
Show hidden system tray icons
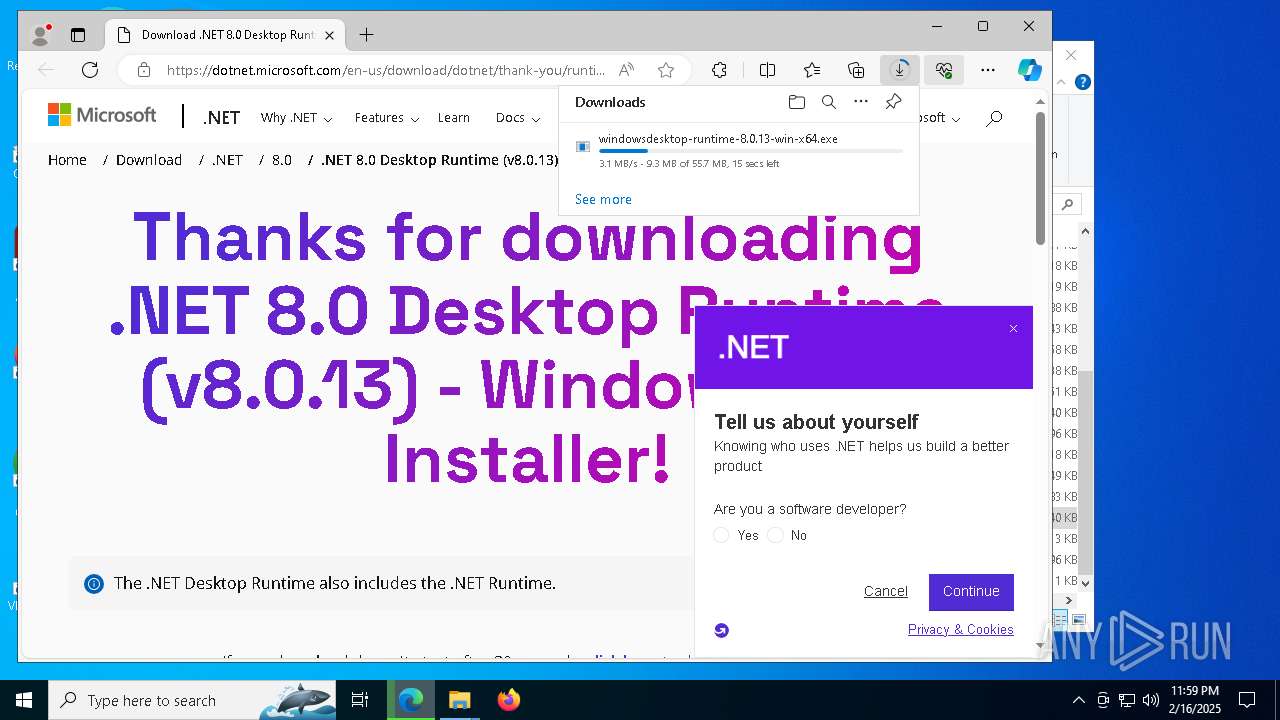pyautogui.click(x=1078, y=700)
